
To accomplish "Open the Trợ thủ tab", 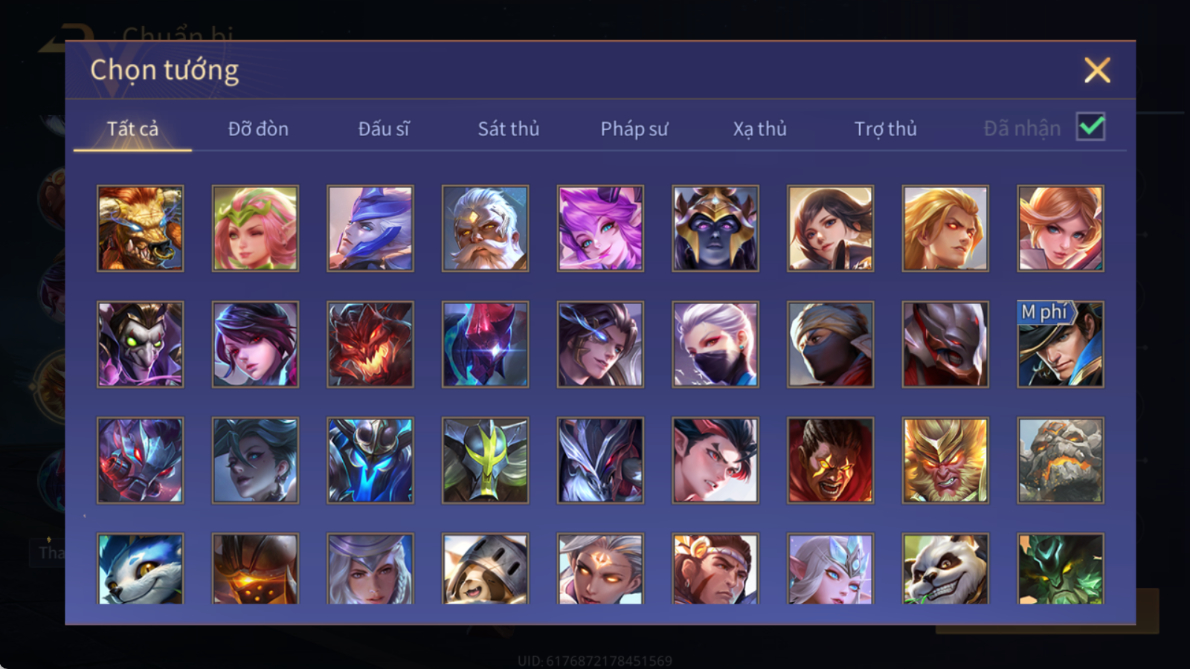I will coord(886,129).
